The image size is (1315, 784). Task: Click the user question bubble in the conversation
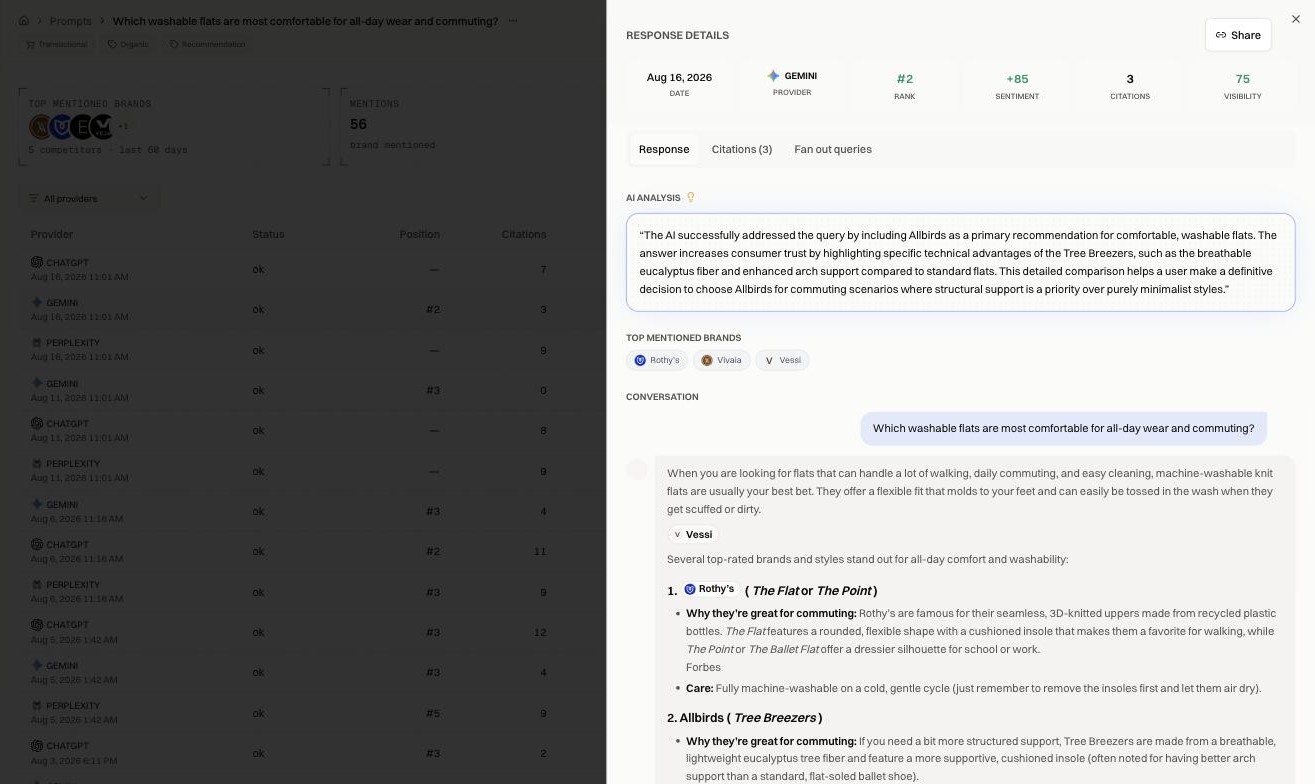[x=1063, y=428]
